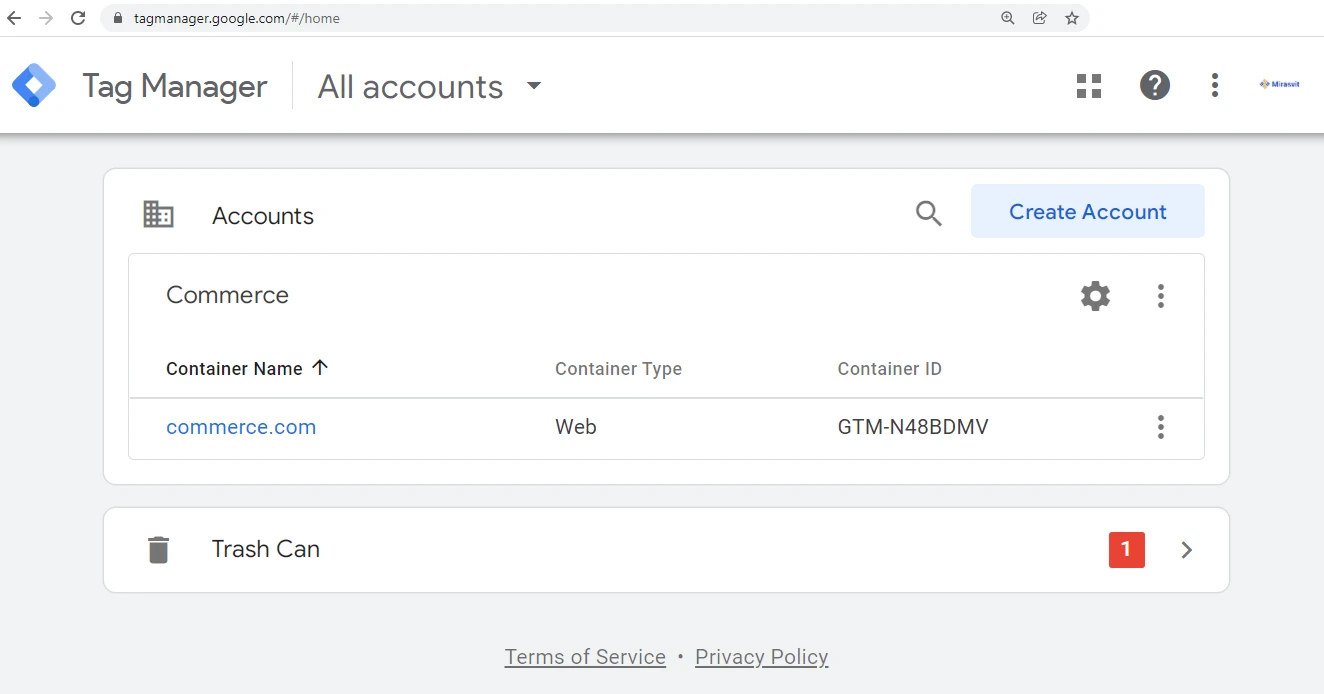
Task: Open the Privacy Policy link
Action: coord(761,657)
